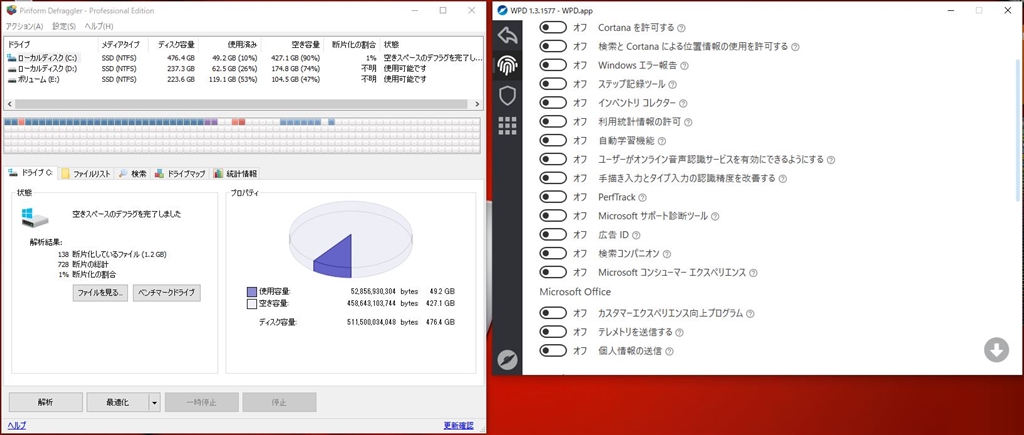Click the 使用容量 color swatch in the legend
Screen dimensions: 1024x435
tap(252, 292)
